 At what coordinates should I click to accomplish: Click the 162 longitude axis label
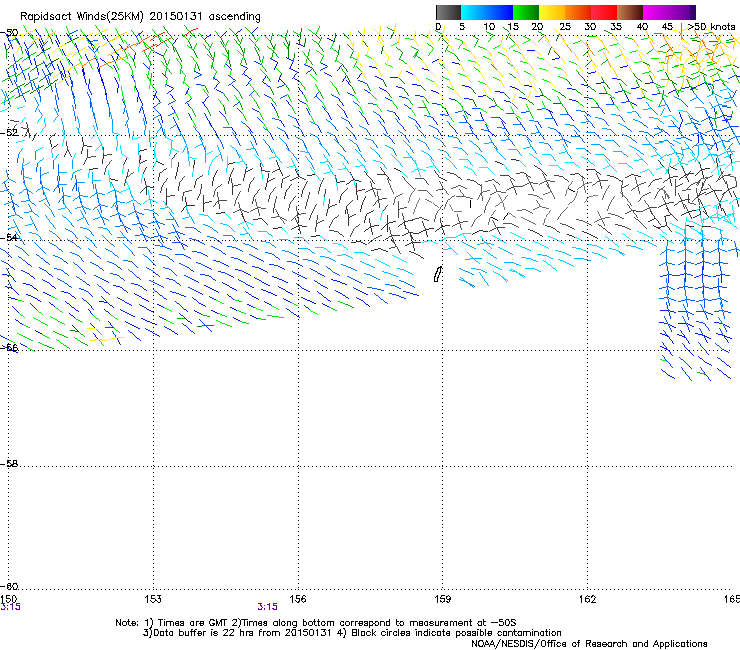click(x=587, y=599)
